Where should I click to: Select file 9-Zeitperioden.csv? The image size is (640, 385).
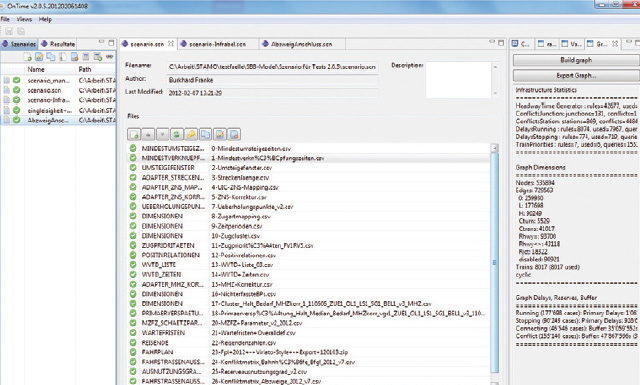(309, 226)
